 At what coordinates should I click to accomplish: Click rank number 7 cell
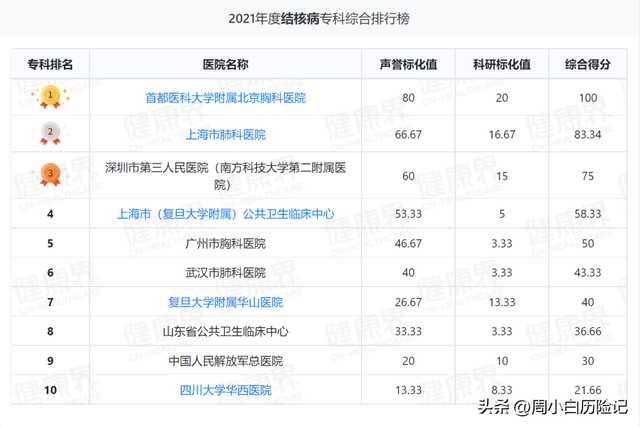pos(50,302)
